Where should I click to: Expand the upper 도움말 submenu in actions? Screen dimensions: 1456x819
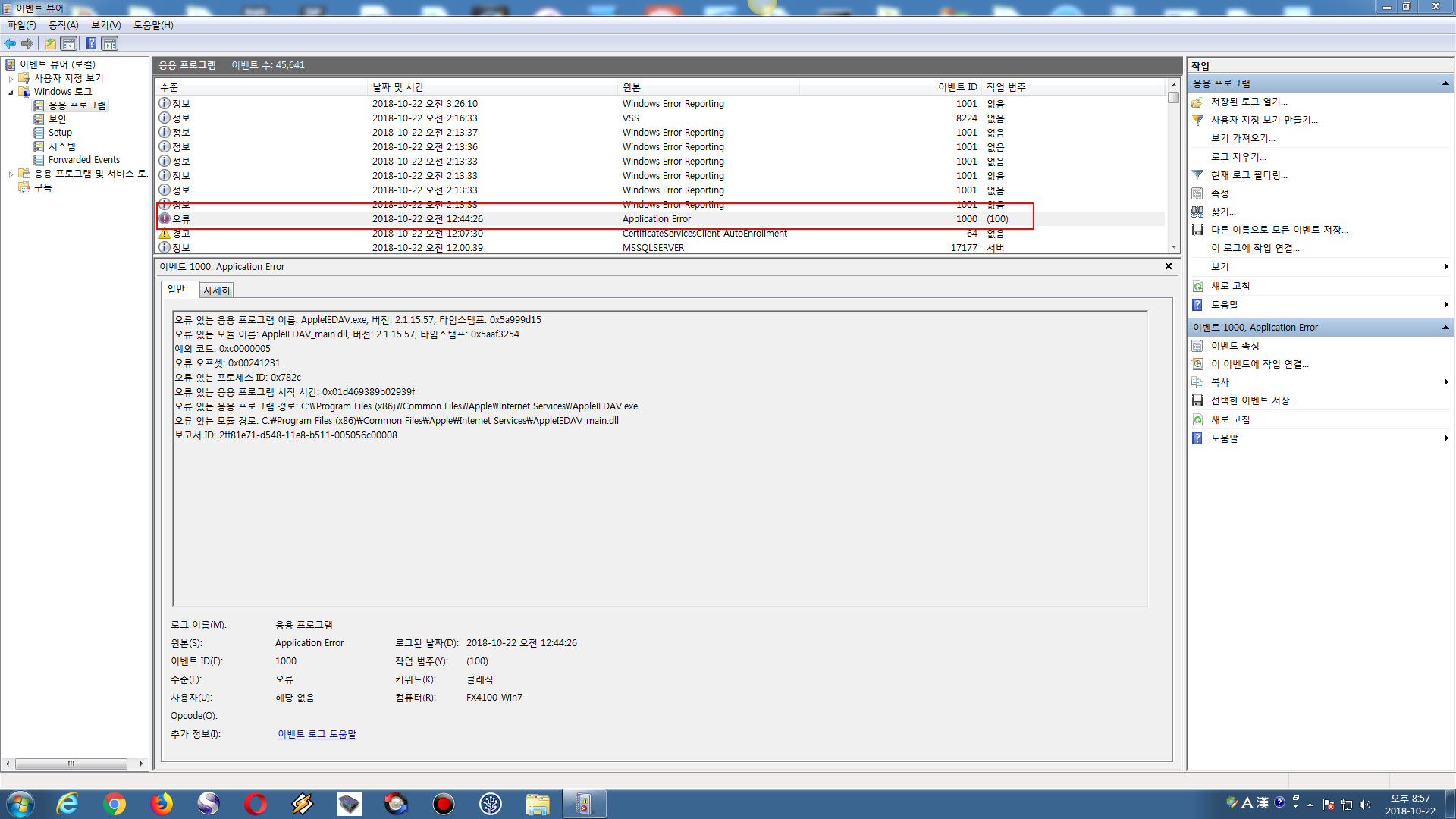tap(1446, 305)
